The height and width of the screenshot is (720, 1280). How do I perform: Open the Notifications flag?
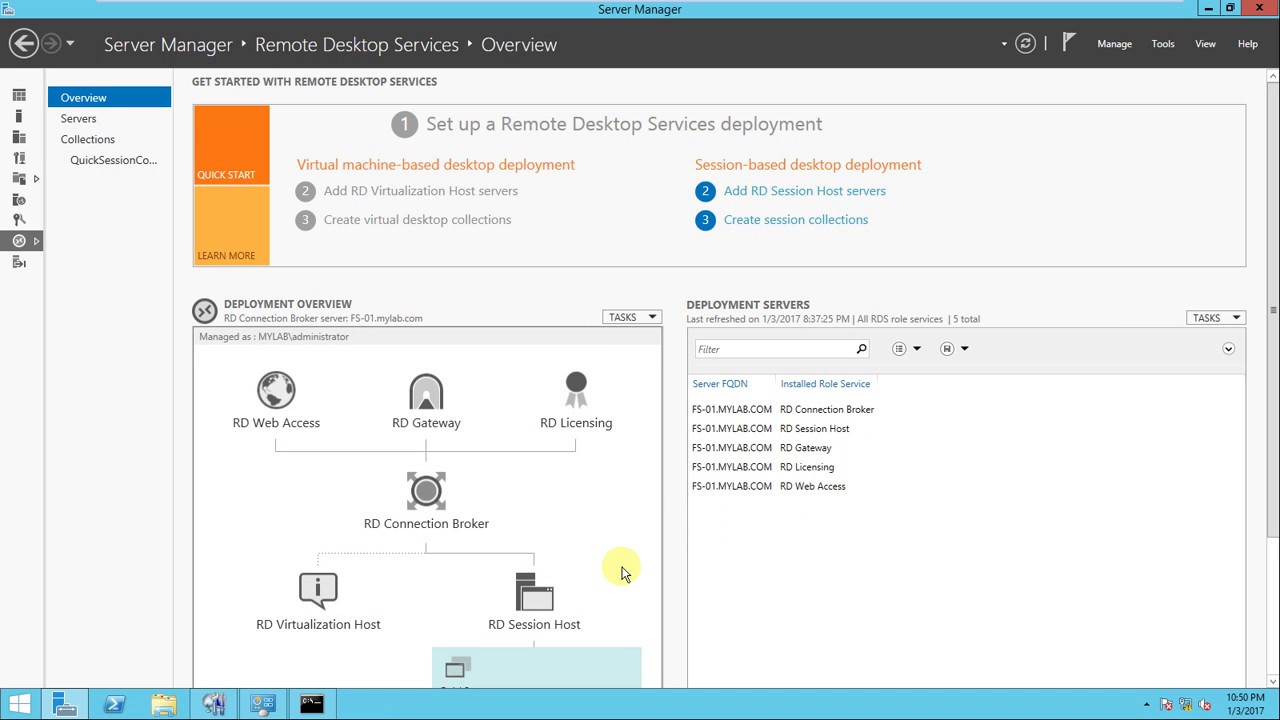tap(1069, 42)
